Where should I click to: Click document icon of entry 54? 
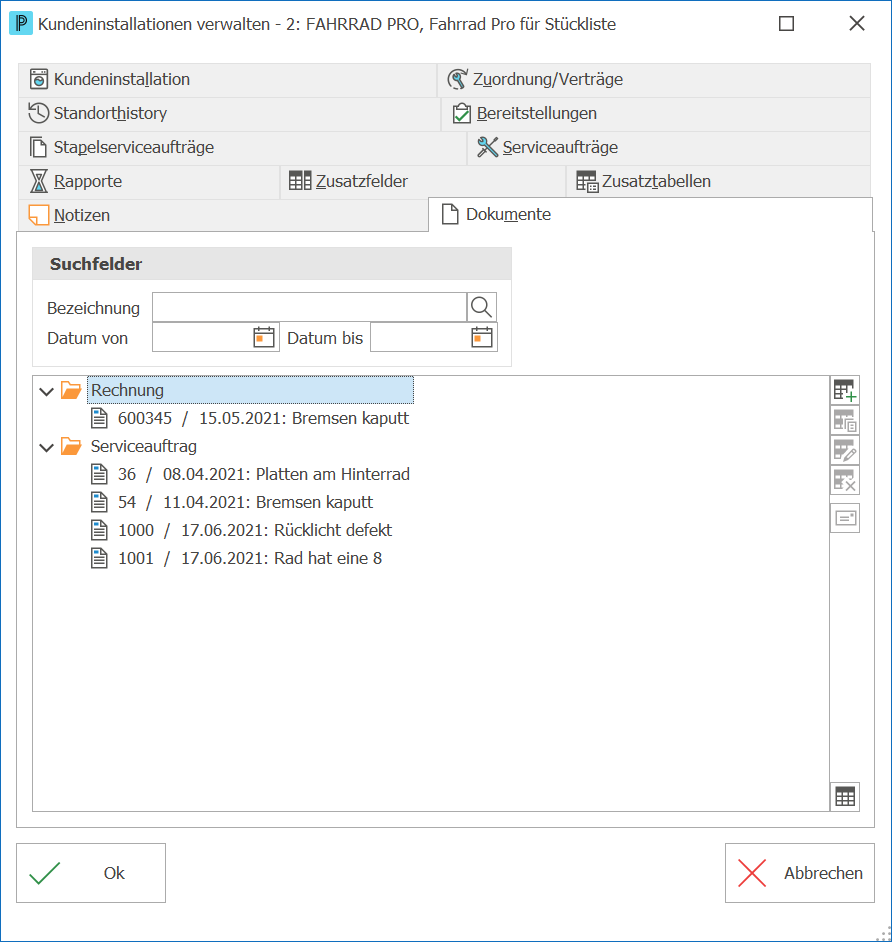[x=99, y=502]
